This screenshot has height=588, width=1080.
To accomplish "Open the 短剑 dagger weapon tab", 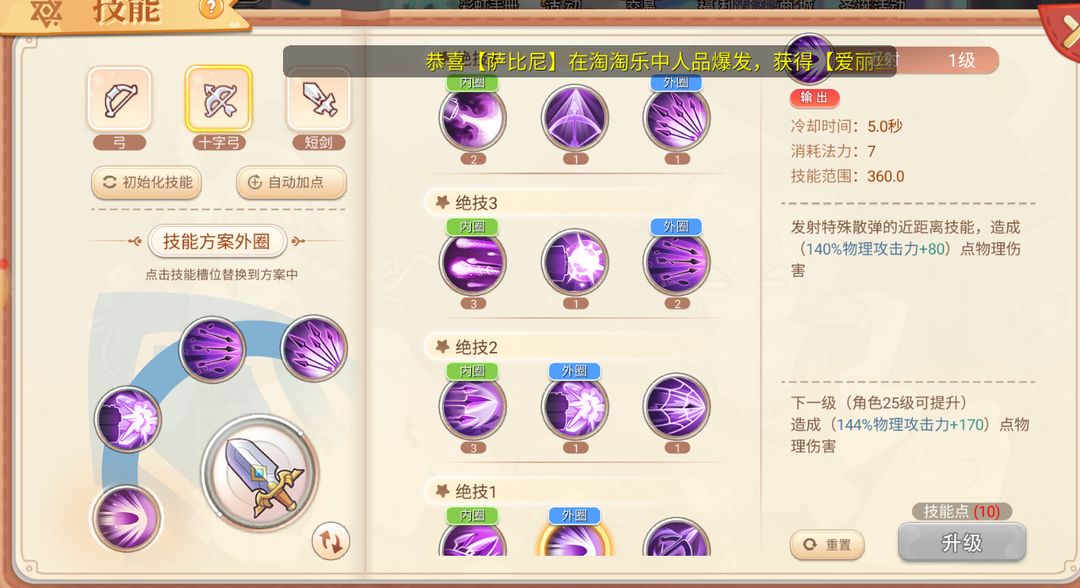I will click(318, 100).
